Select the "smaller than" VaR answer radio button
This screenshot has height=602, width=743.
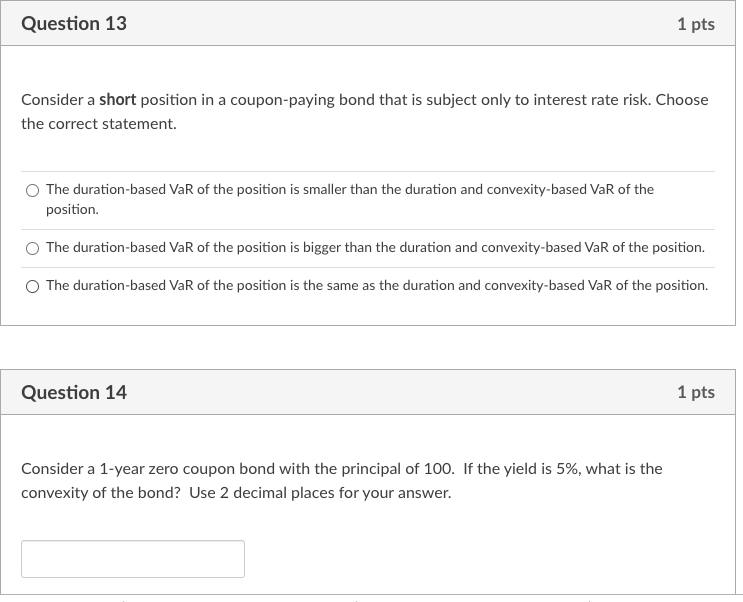pyautogui.click(x=33, y=190)
